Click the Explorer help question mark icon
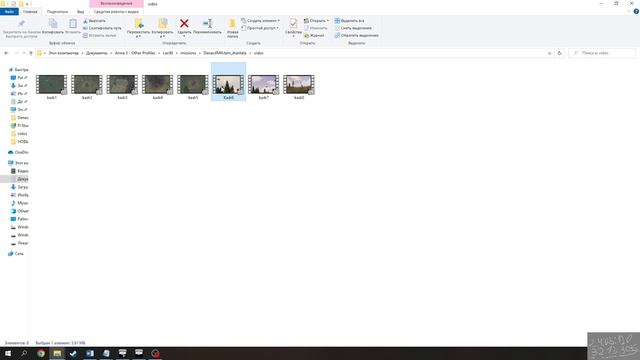640x360 pixels. [x=636, y=11]
